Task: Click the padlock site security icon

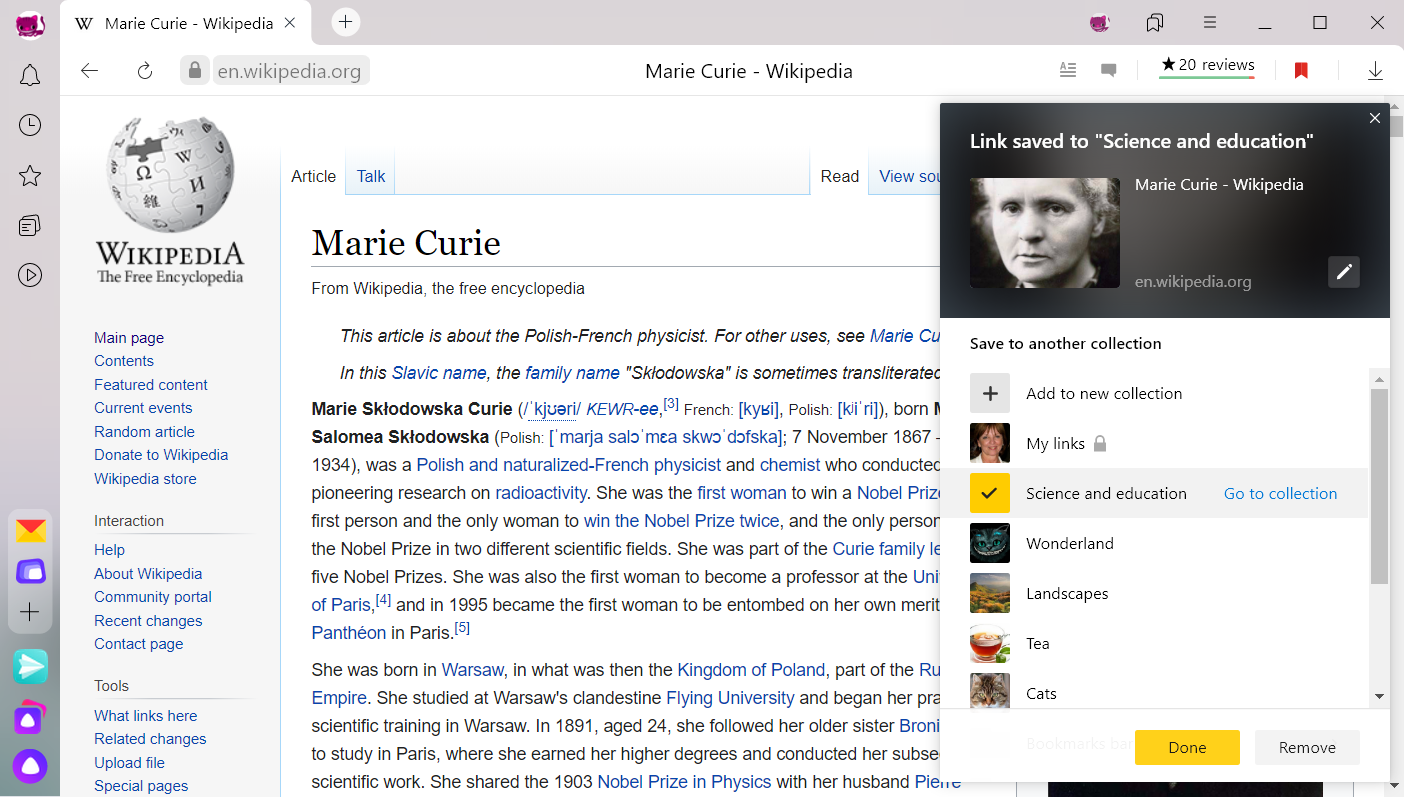Action: [x=195, y=70]
